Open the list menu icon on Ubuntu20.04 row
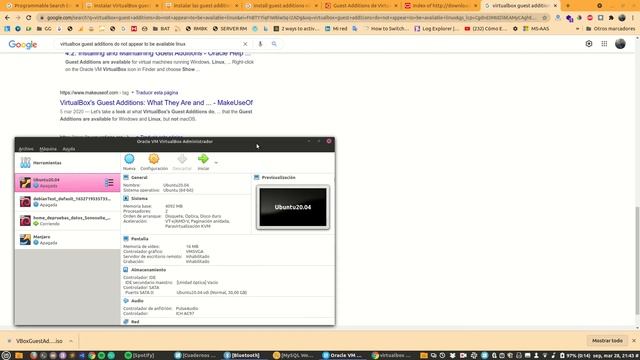Viewport: 640px width, 360px height. coord(109,182)
